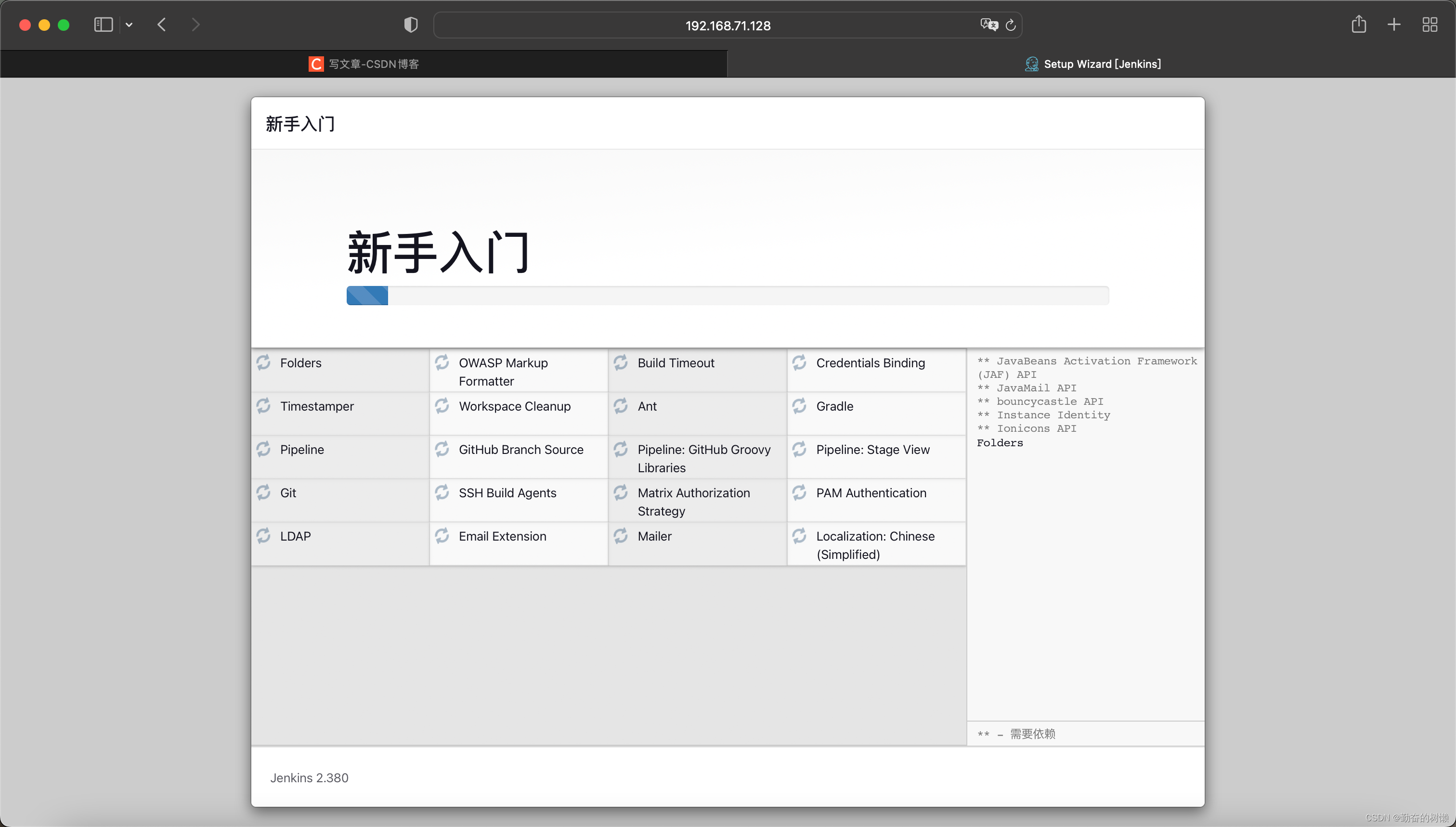Click the sync icon beside OWASP Markup Formatter
Image resolution: width=1456 pixels, height=827 pixels.
[x=442, y=362]
